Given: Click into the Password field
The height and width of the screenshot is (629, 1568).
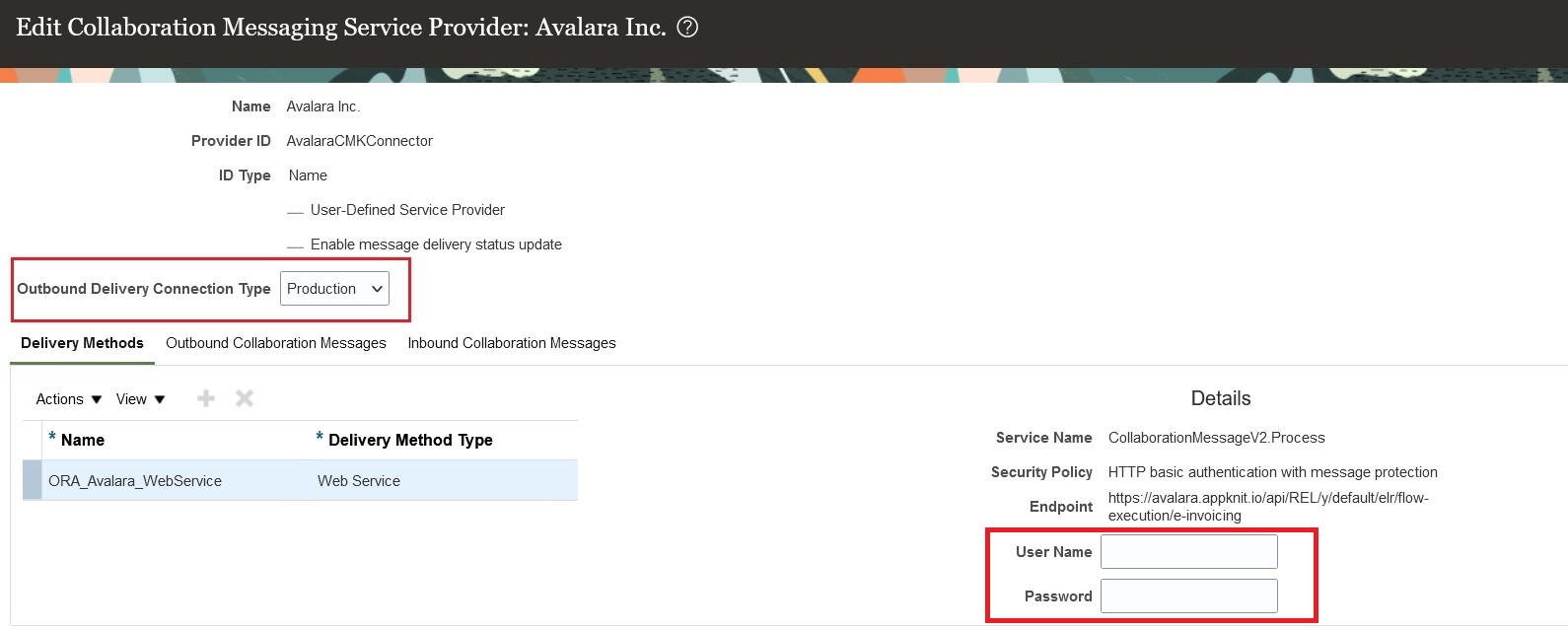Looking at the screenshot, I should 1188,596.
